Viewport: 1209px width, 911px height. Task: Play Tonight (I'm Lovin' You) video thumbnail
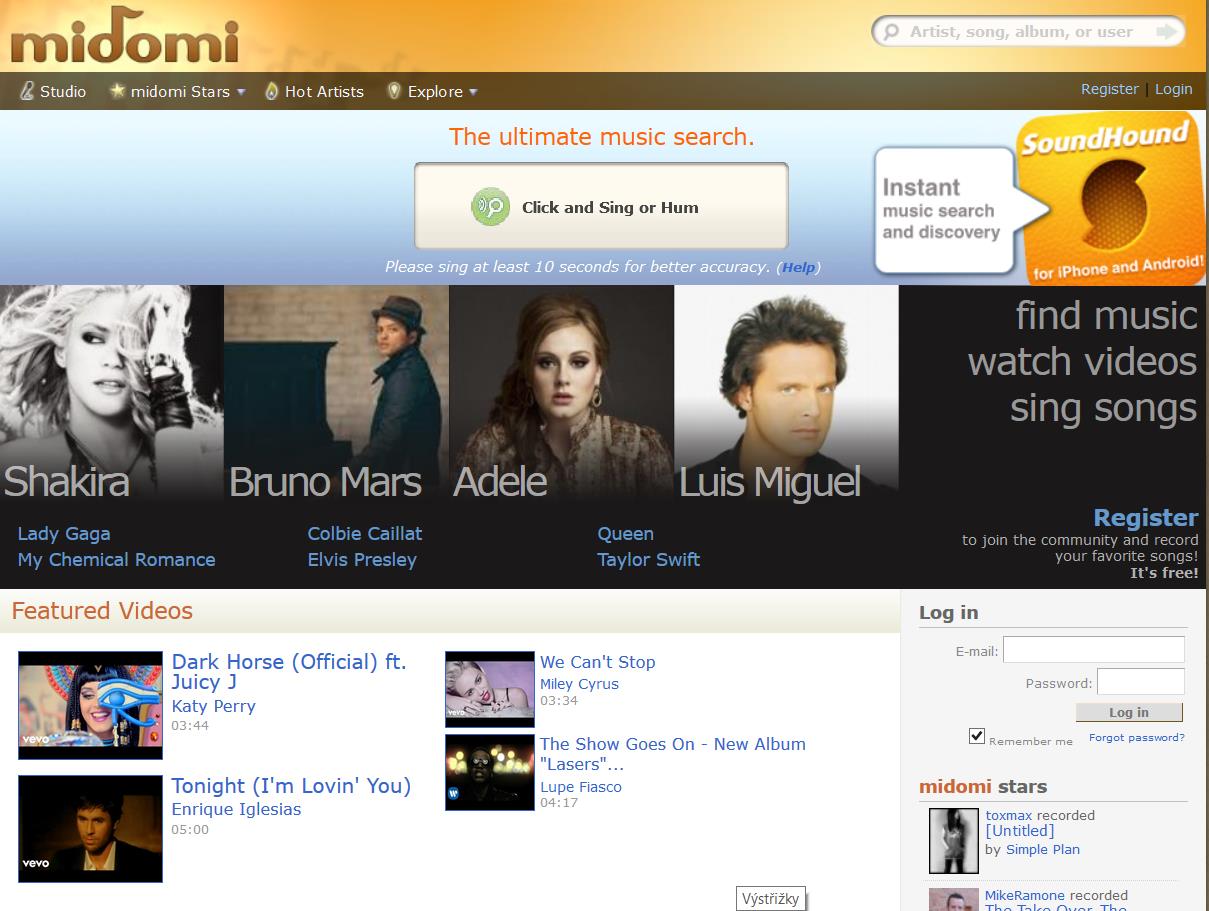pyautogui.click(x=90, y=829)
